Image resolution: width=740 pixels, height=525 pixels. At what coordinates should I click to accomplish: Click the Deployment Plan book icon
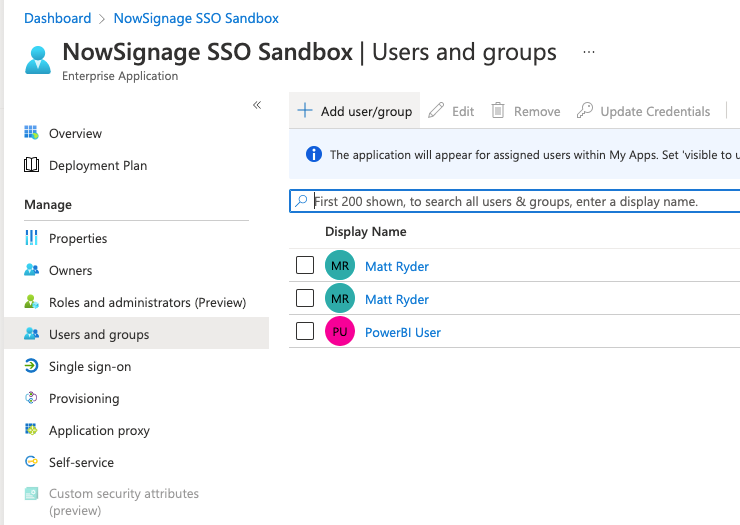[x=31, y=165]
